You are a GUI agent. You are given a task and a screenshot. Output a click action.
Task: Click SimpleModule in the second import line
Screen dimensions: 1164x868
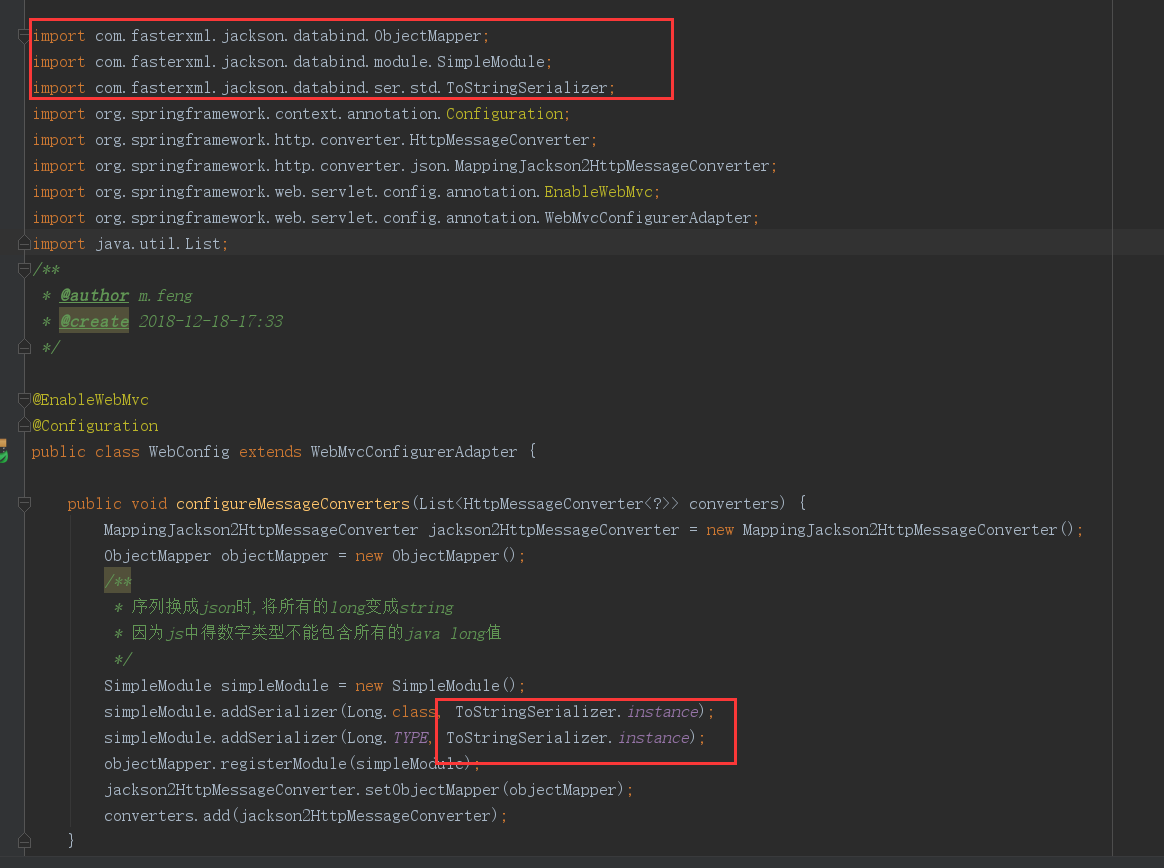click(x=491, y=62)
